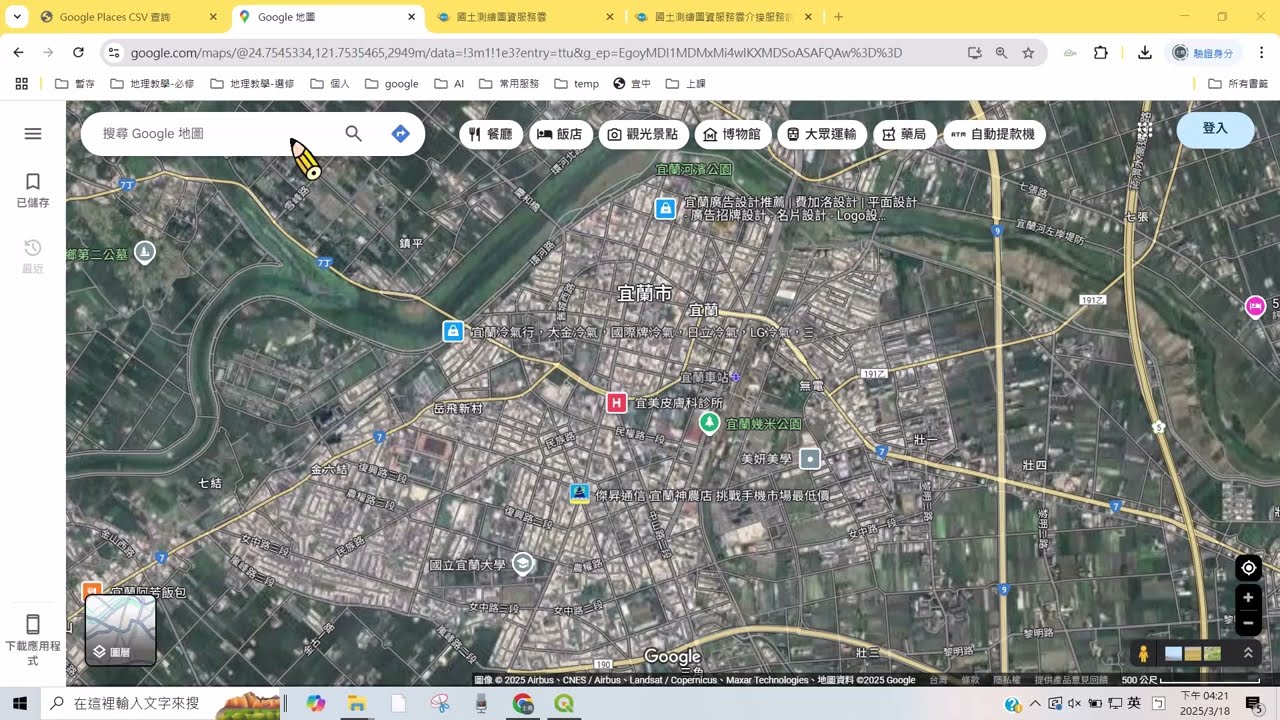Select the Street View pegman icon

(x=1143, y=654)
